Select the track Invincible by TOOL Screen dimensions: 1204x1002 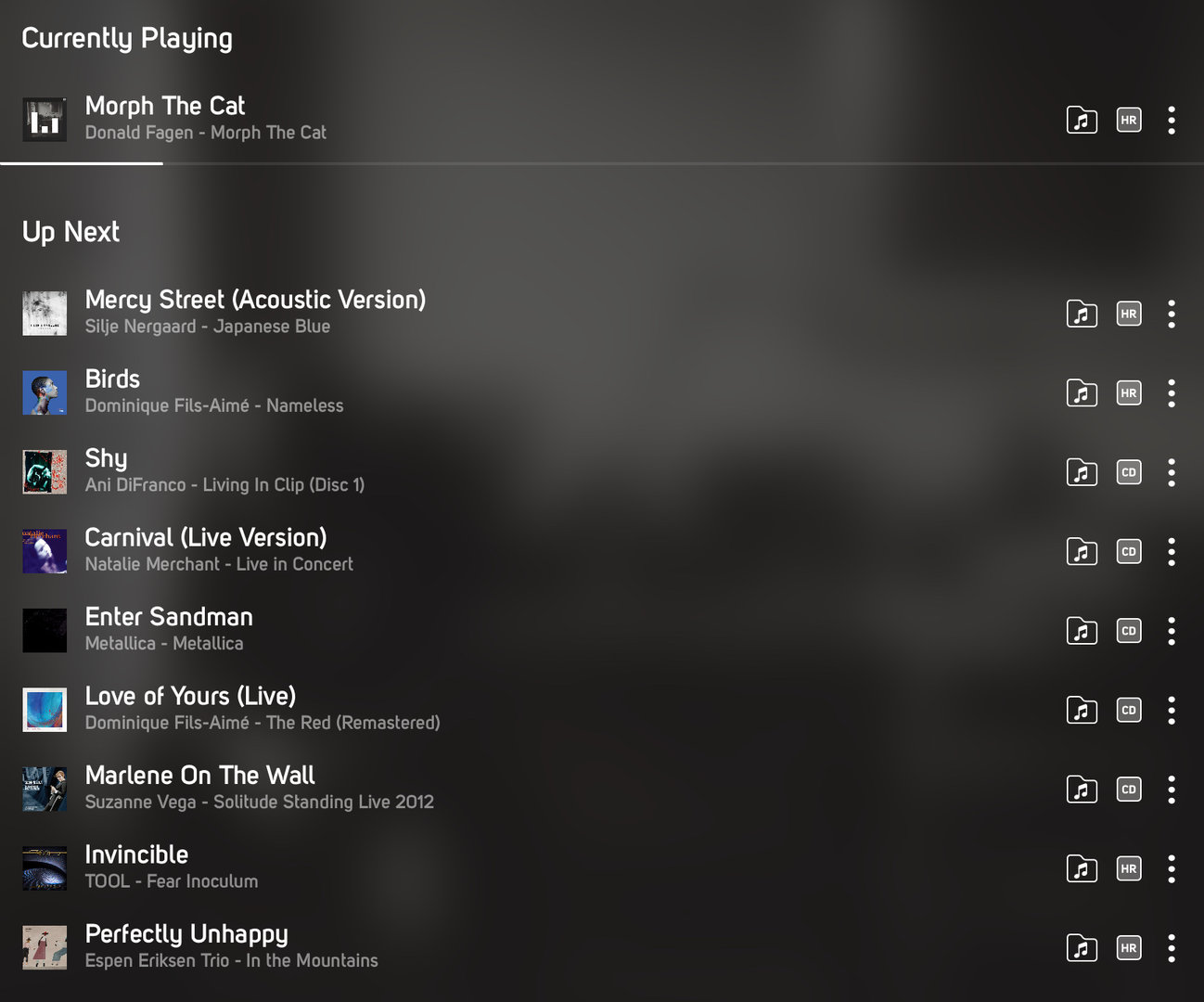tap(136, 855)
